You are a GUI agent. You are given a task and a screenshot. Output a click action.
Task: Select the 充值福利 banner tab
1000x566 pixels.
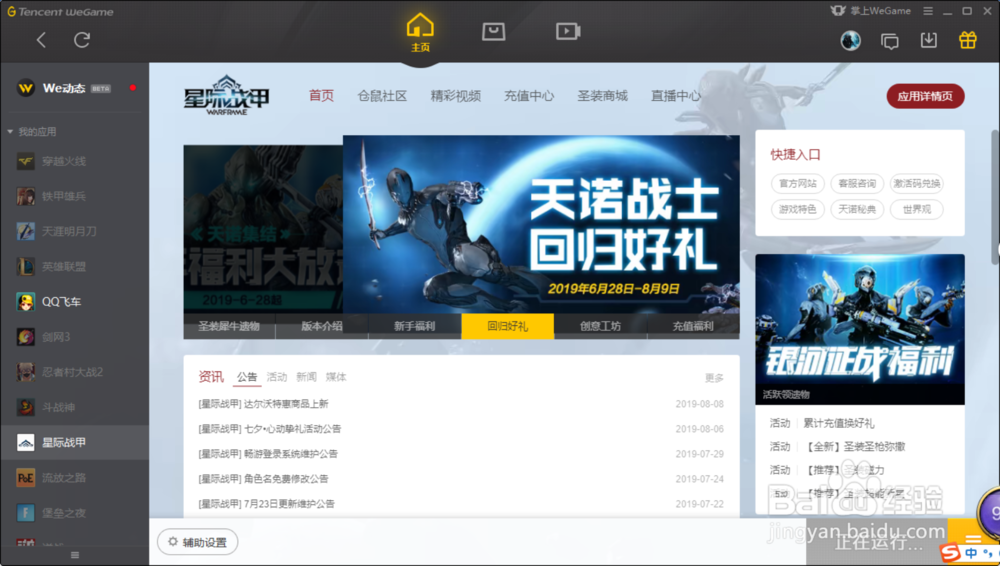693,326
